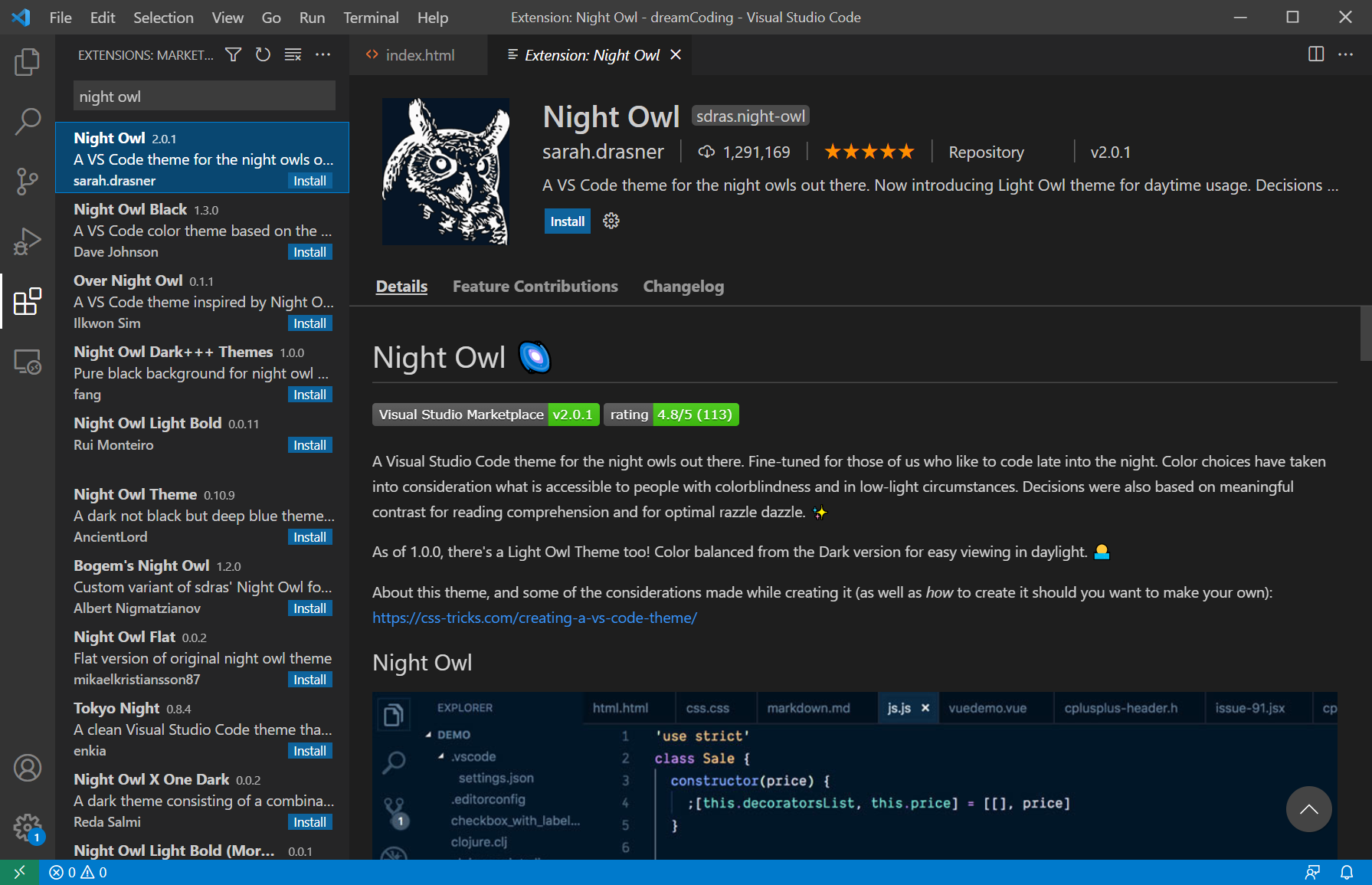1372x885 pixels.
Task: Open the Go menu
Action: pyautogui.click(x=271, y=18)
